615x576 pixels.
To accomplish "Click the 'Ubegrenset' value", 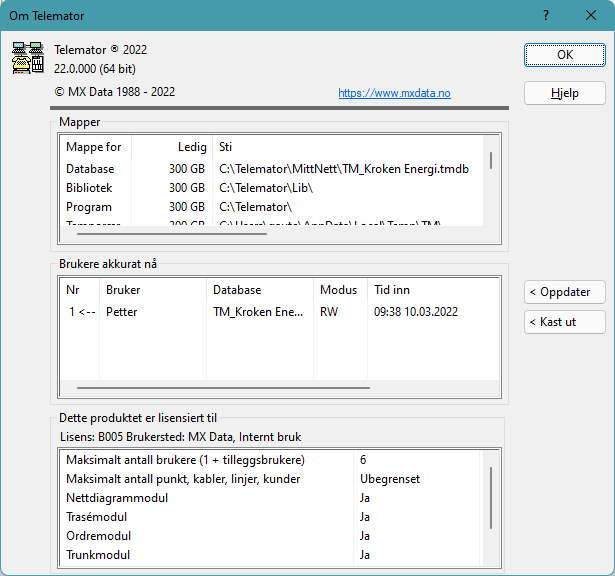I will (390, 479).
